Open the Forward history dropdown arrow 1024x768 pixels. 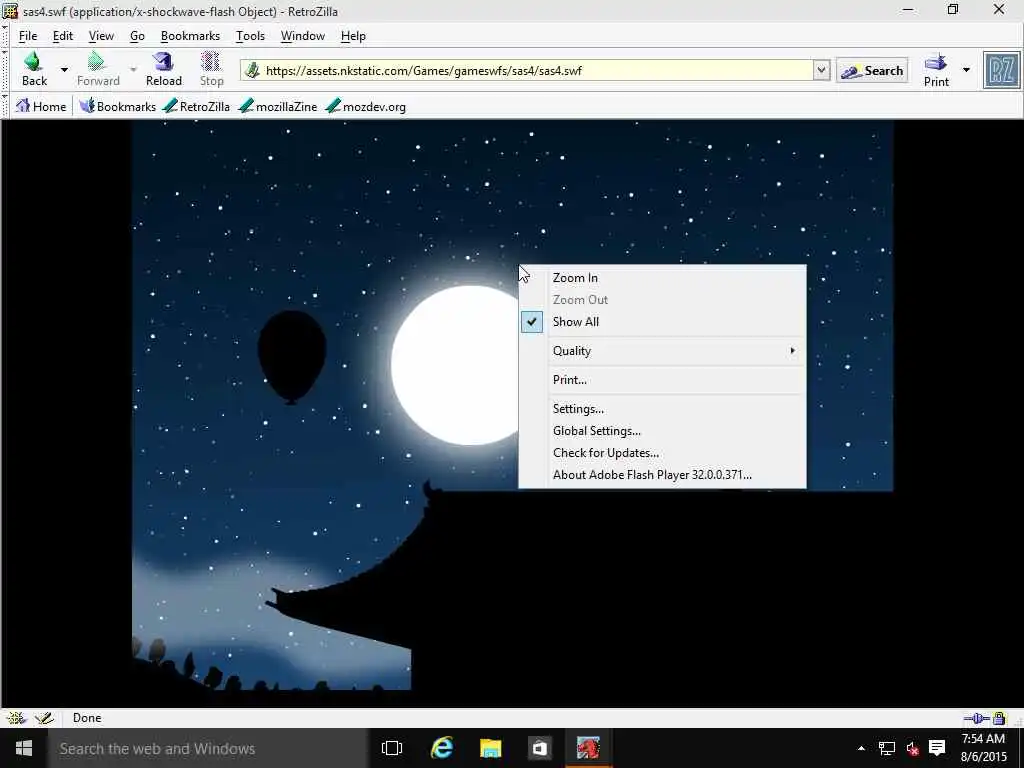click(x=133, y=69)
